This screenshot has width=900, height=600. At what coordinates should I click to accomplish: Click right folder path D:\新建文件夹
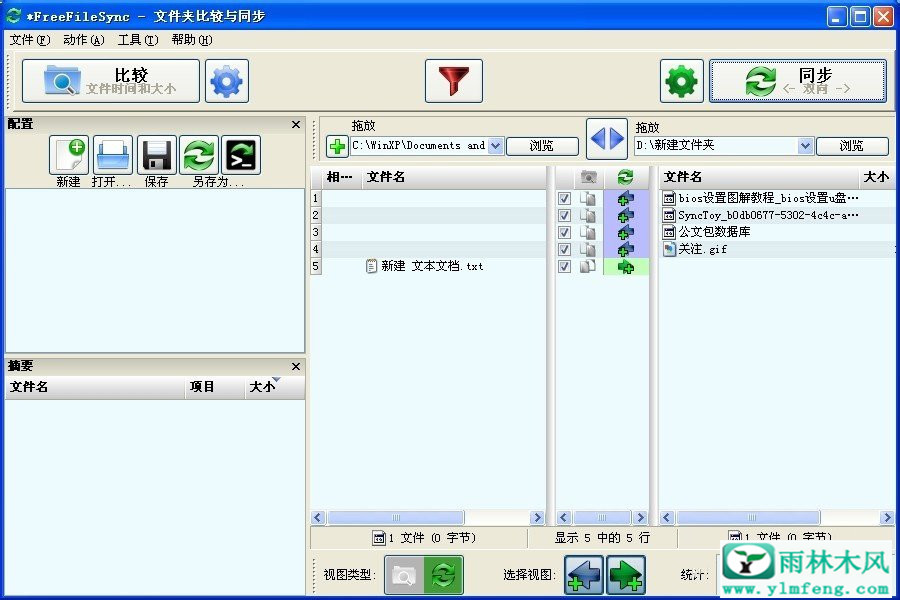click(716, 146)
